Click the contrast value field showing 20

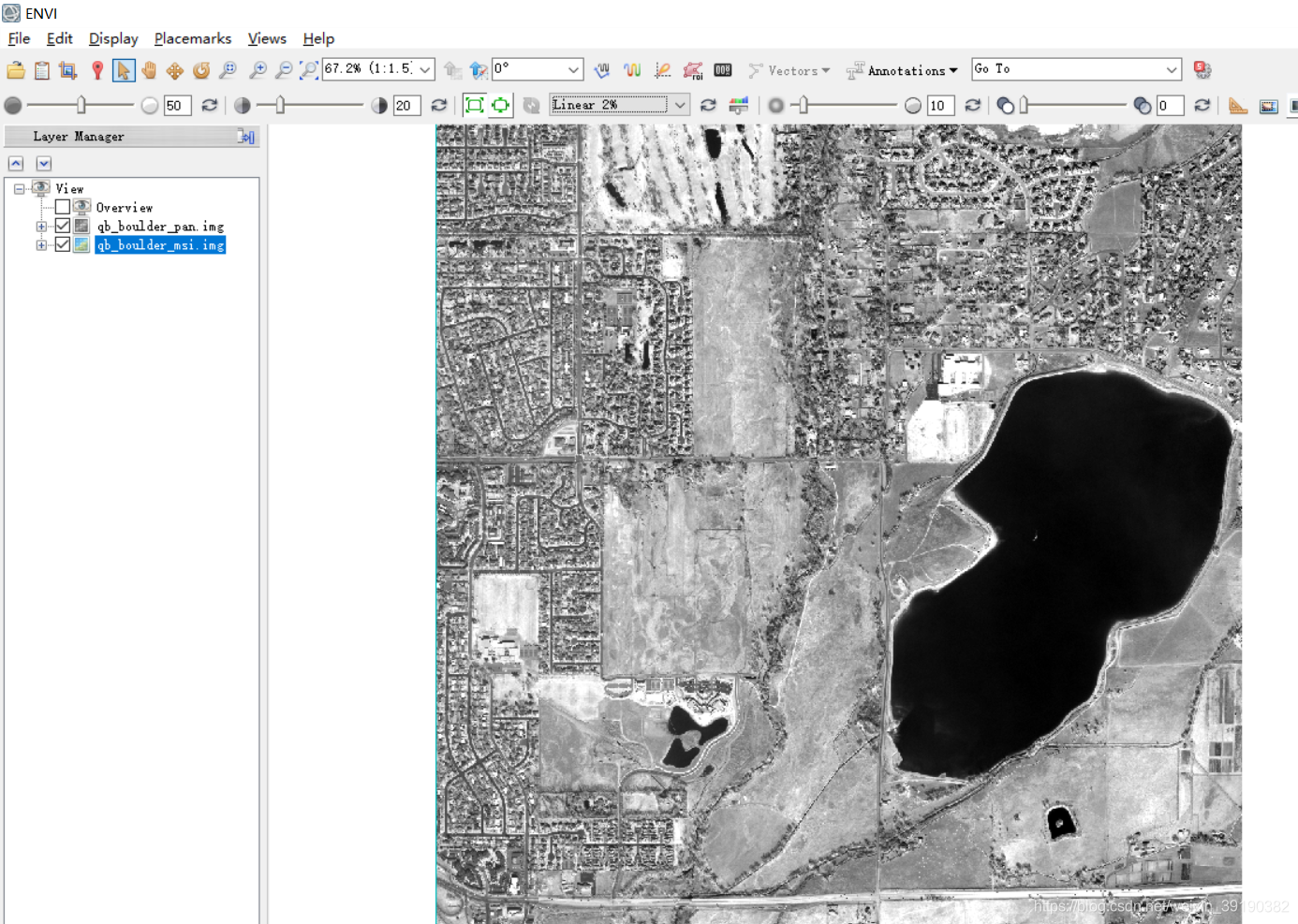click(x=406, y=105)
